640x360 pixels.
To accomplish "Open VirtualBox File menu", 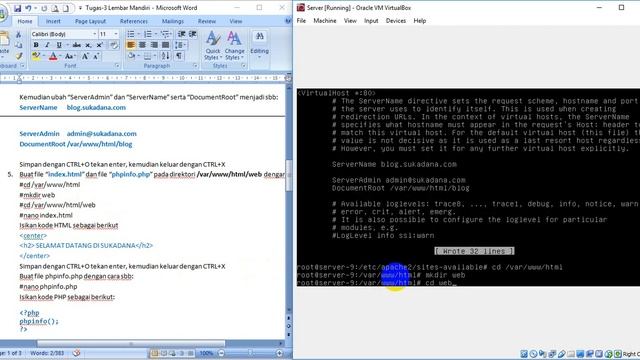I will click(x=301, y=21).
